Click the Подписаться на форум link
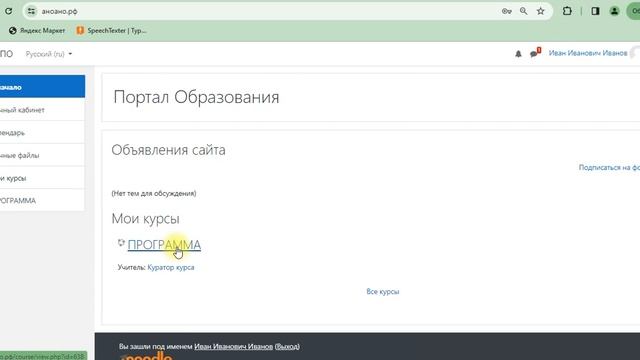Screen dimensions: 640x360 (609, 167)
